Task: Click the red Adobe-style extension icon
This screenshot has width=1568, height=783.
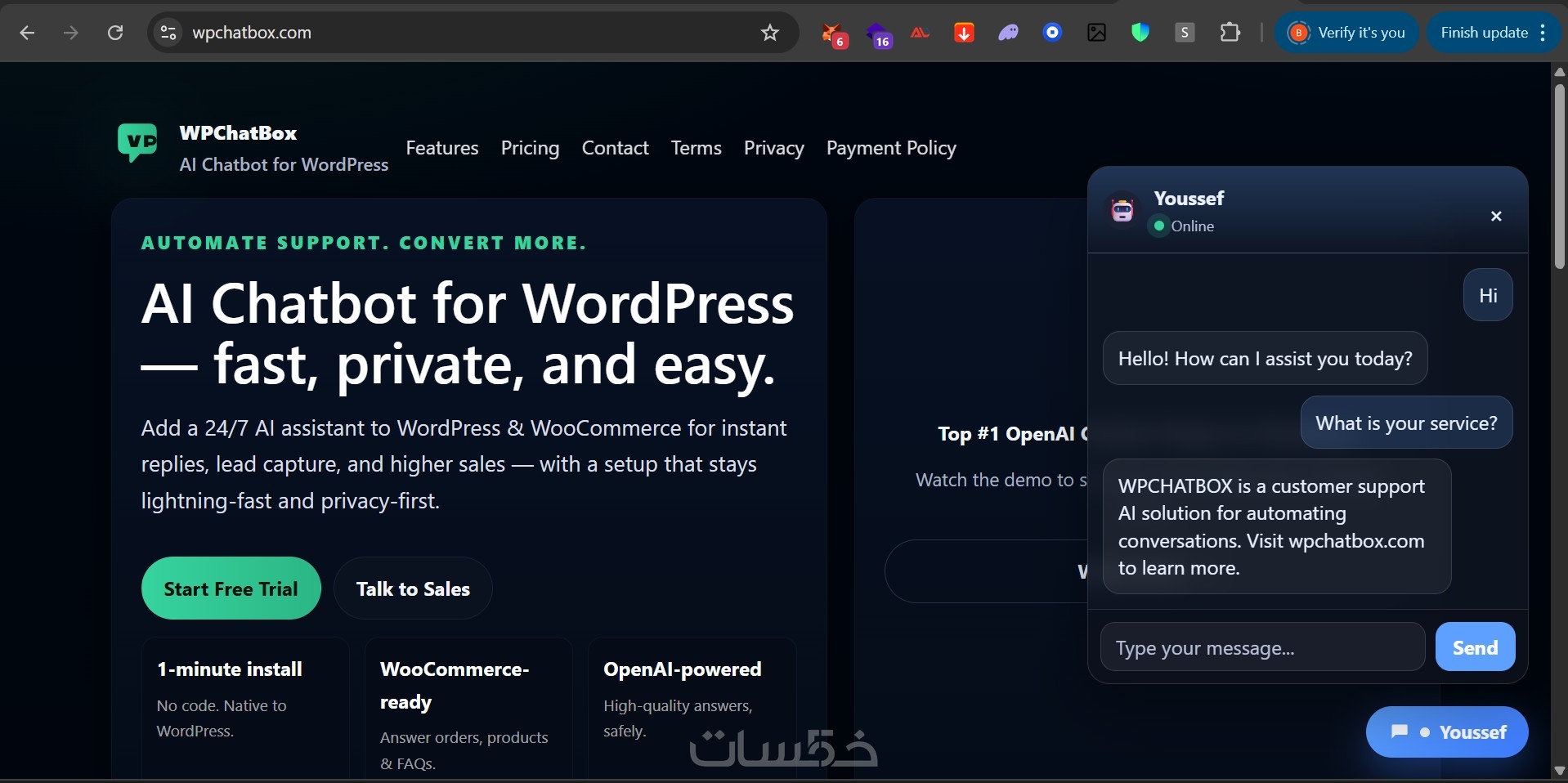Action: [921, 33]
